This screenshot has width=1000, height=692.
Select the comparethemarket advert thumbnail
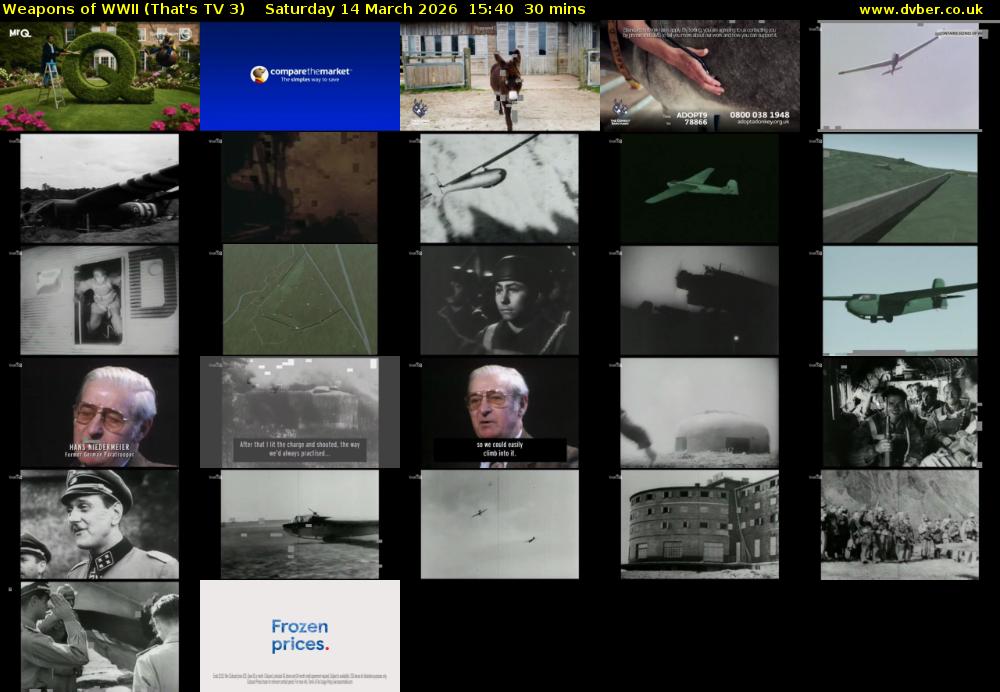(300, 77)
